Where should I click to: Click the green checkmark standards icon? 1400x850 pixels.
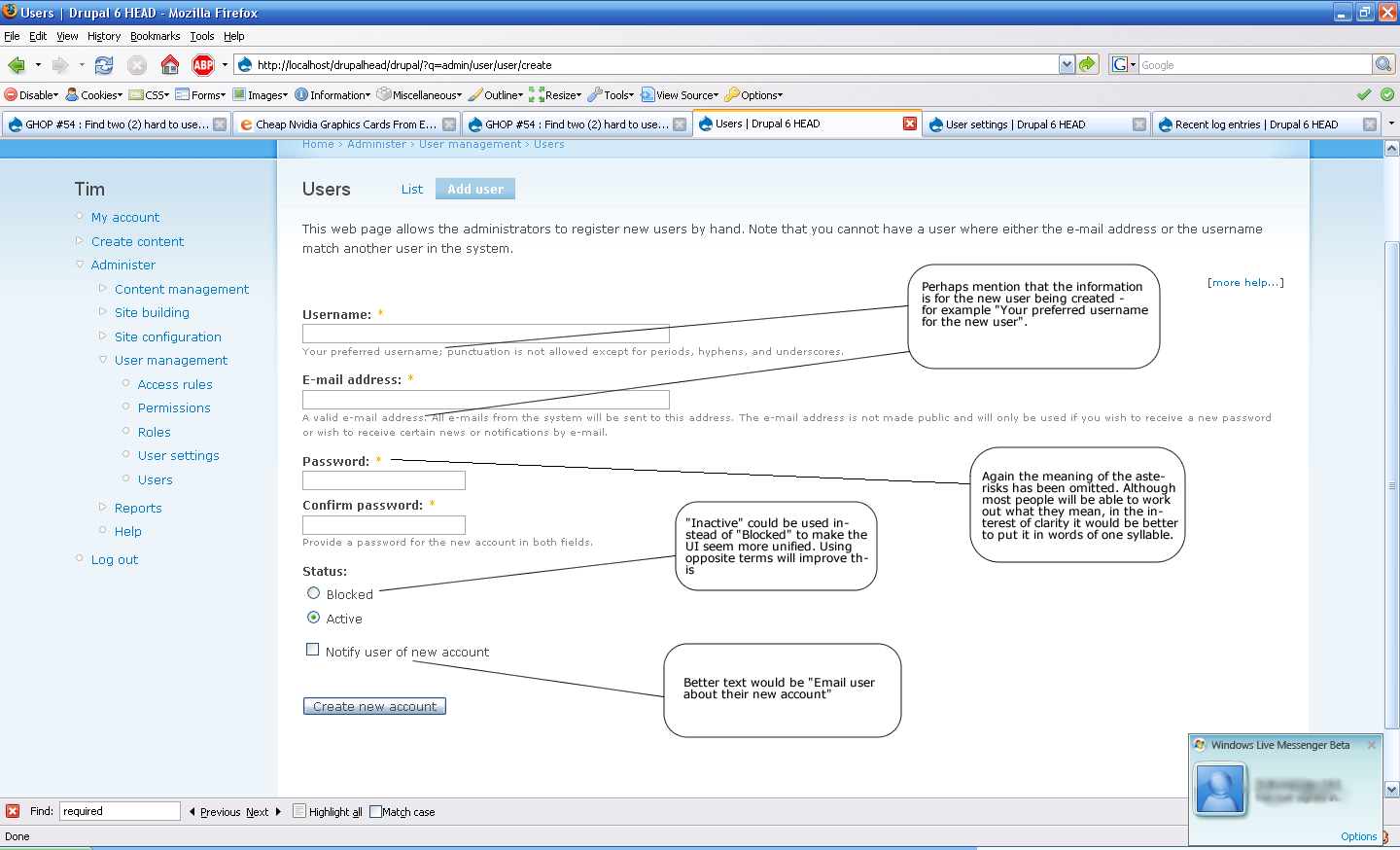tap(1364, 94)
